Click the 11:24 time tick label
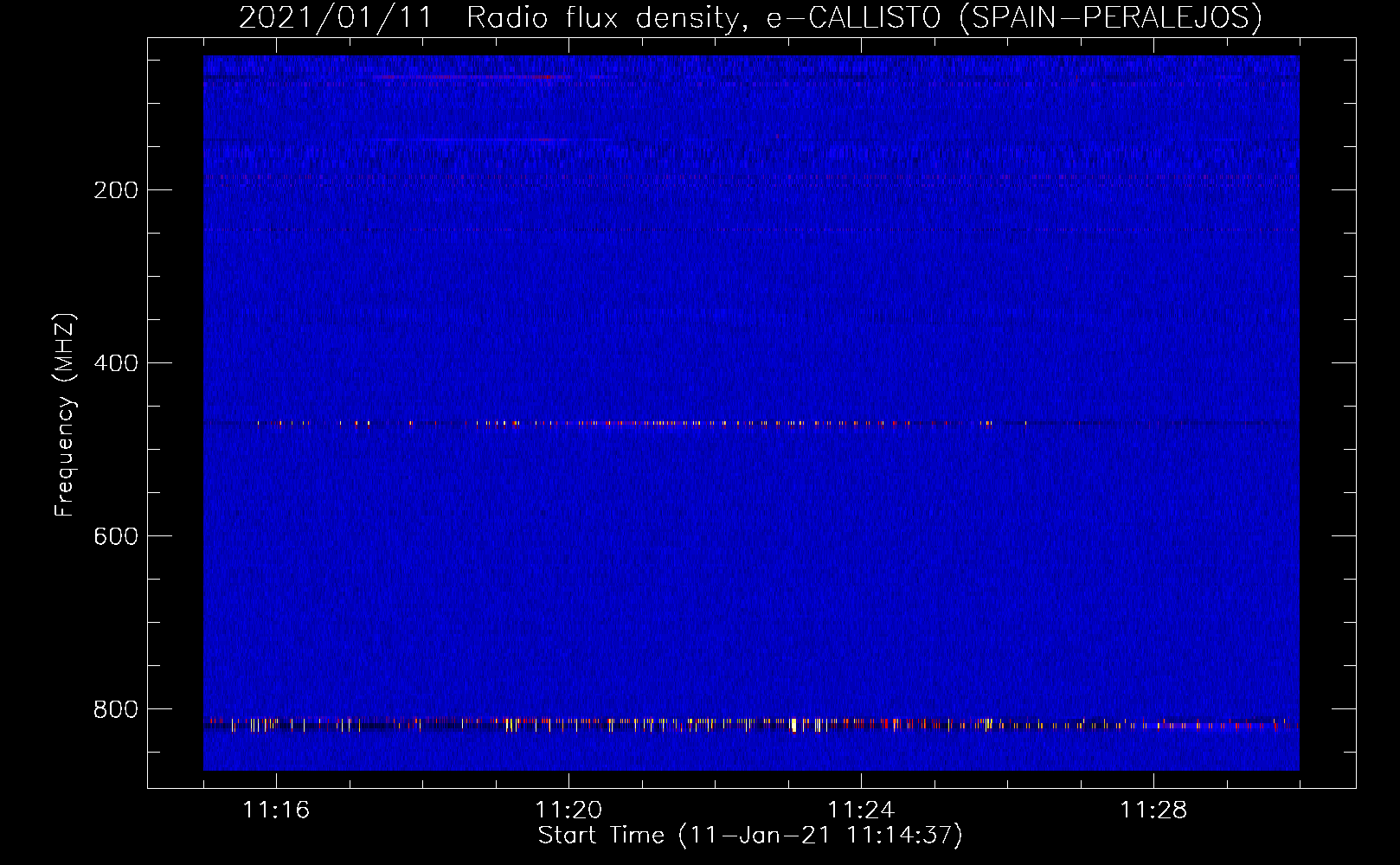This screenshot has width=1400, height=865. 861,810
